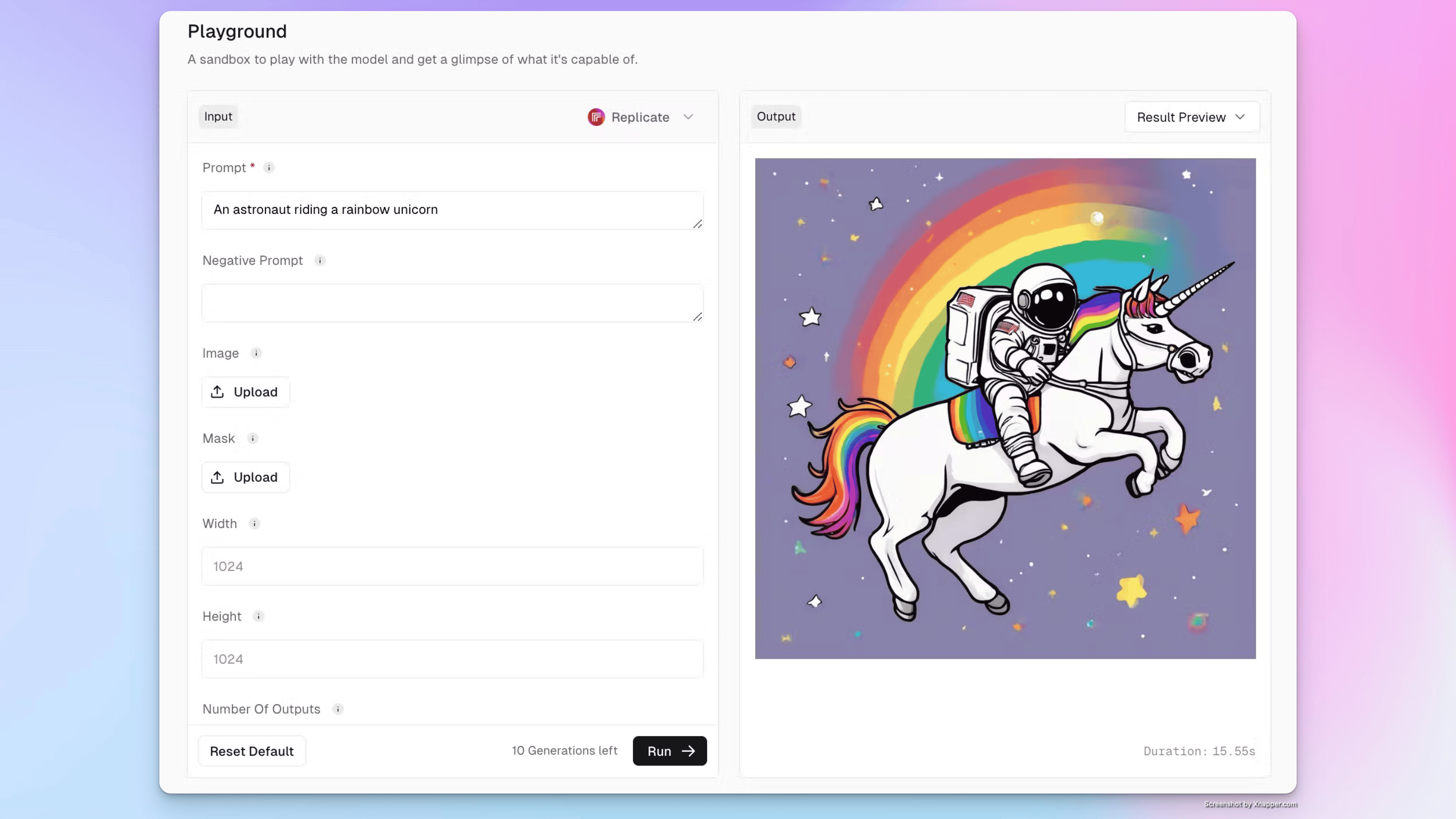Open the Result Preview dropdown
This screenshot has height=819, width=1456.
pyautogui.click(x=1191, y=117)
